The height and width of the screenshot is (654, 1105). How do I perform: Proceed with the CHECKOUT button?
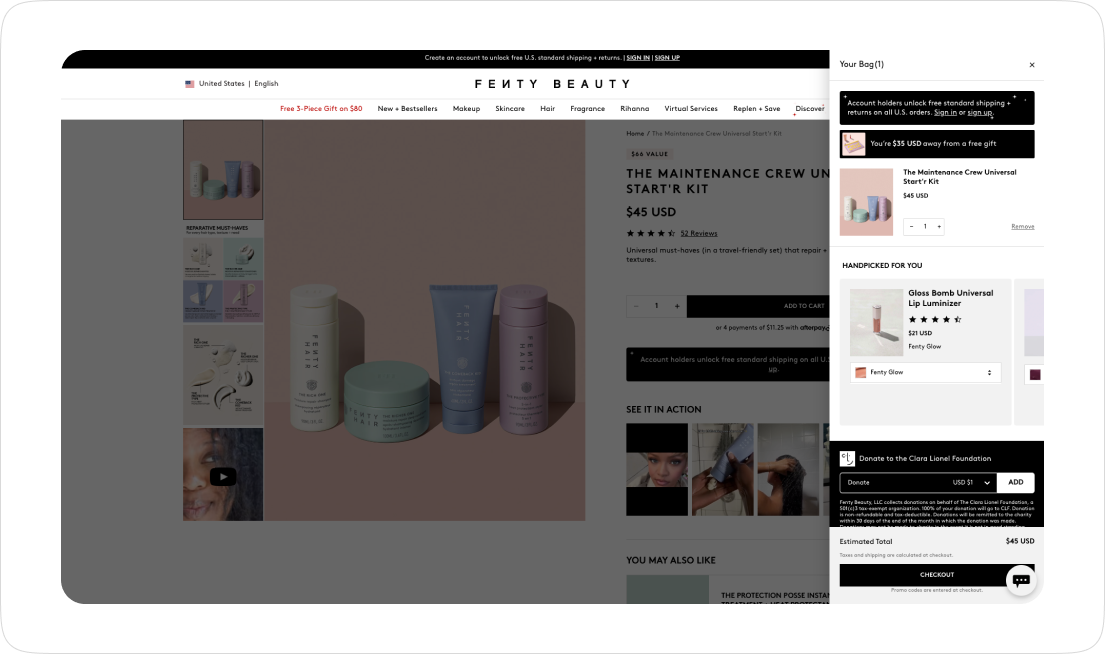click(x=937, y=575)
